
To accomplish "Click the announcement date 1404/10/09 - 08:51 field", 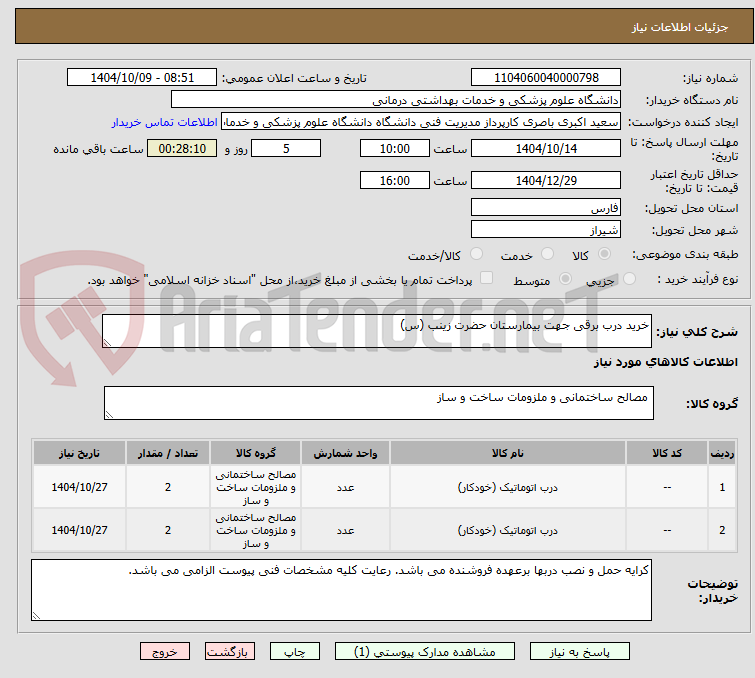I will [142, 77].
